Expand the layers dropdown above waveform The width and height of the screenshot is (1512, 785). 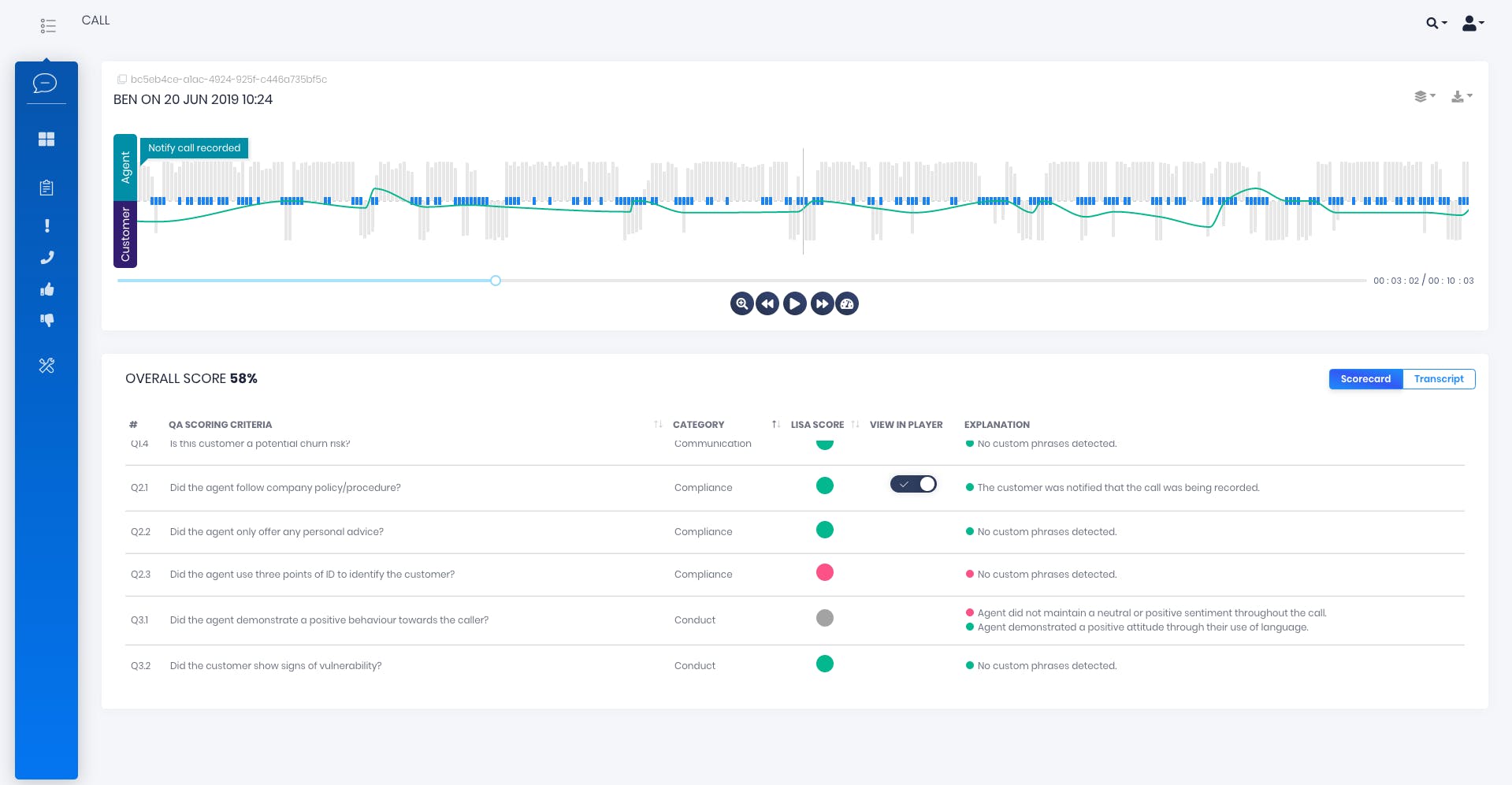click(1425, 96)
